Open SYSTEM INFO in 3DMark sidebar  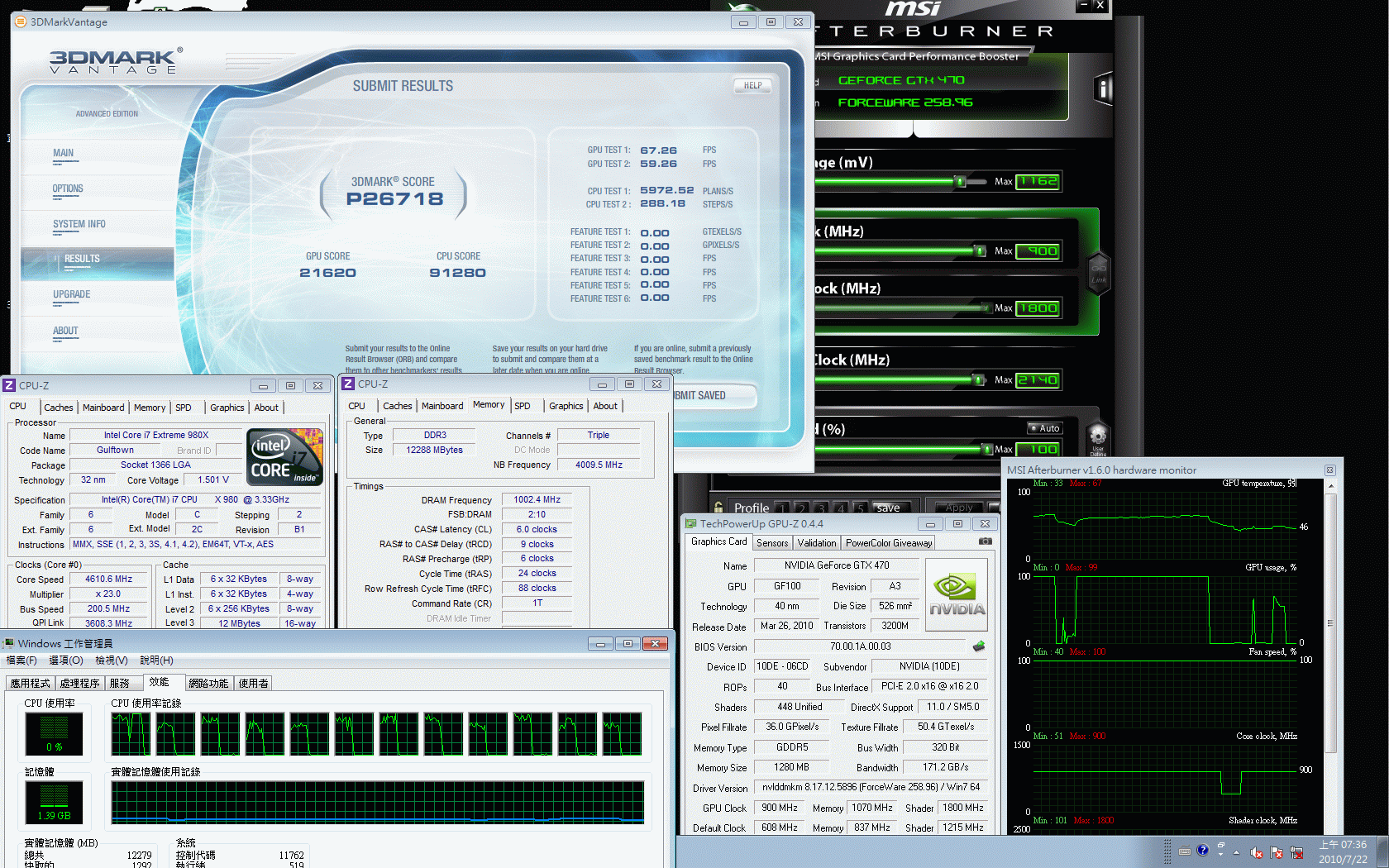point(79,224)
